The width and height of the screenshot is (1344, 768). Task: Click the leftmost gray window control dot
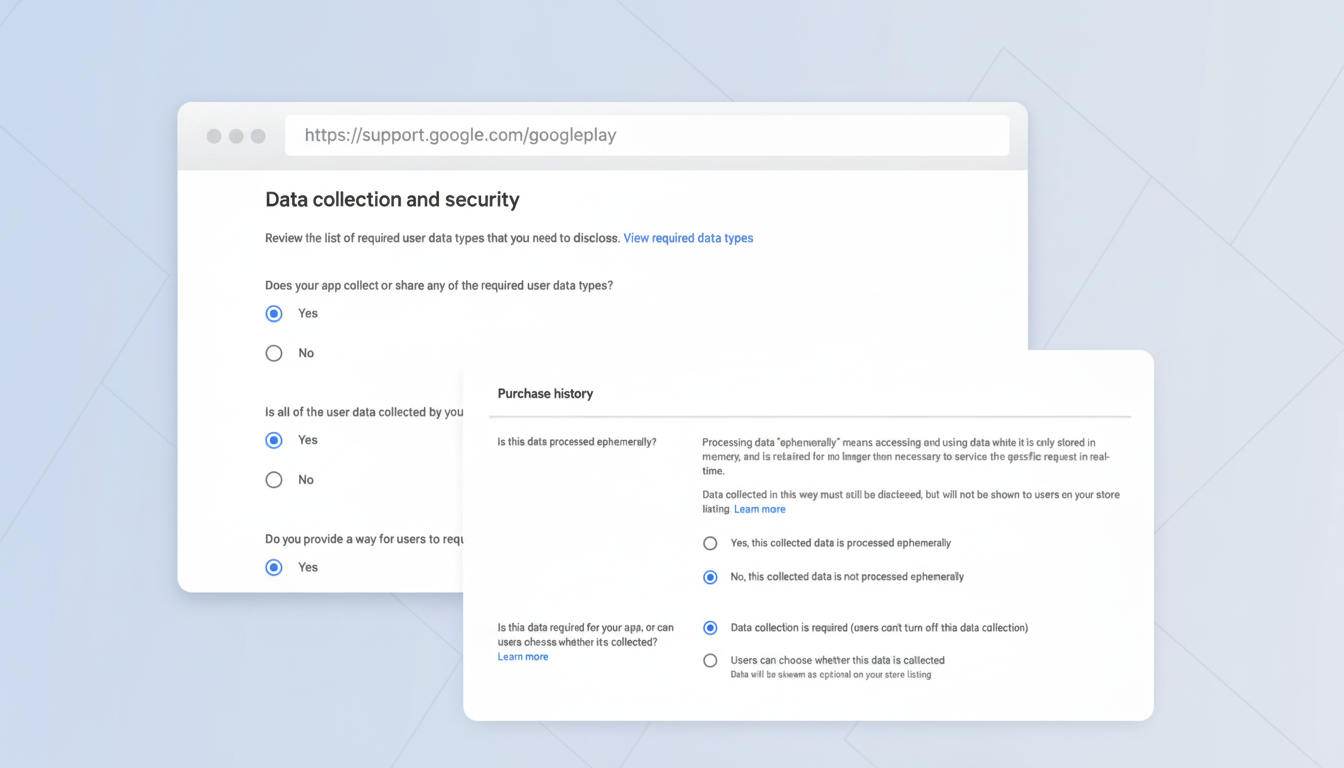coord(214,136)
